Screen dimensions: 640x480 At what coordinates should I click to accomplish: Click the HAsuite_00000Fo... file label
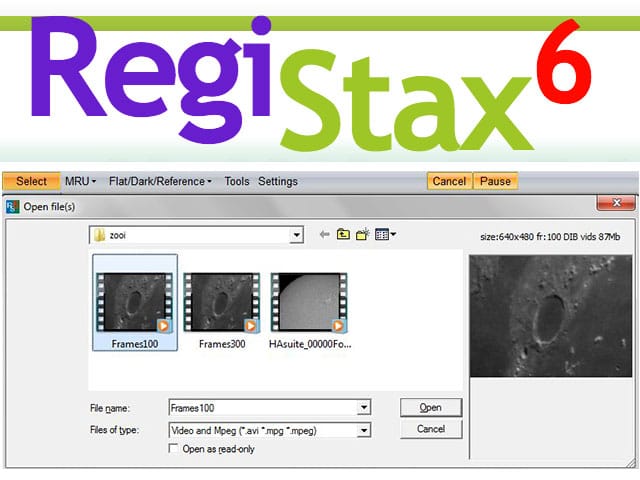coord(310,344)
